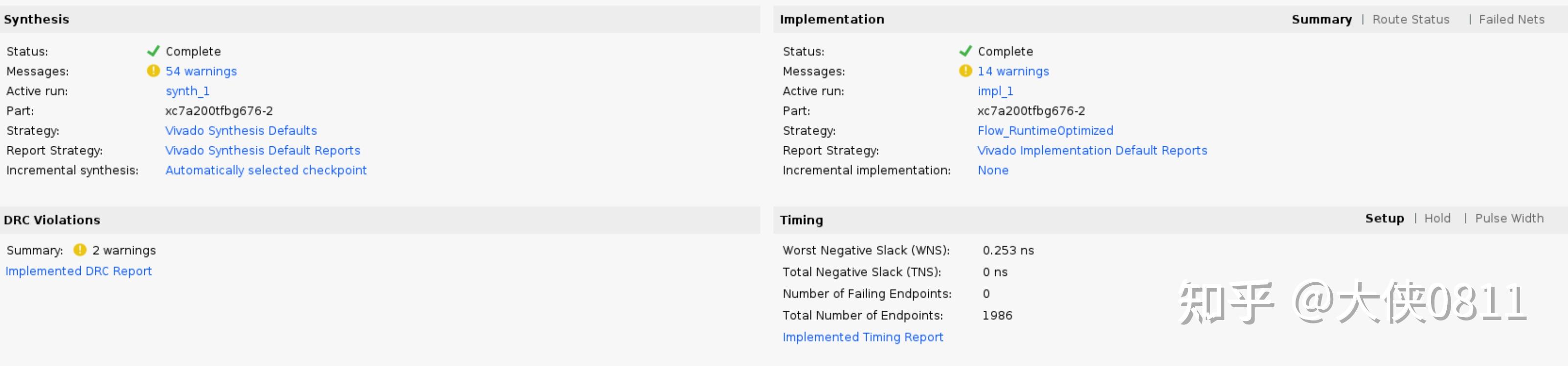Open the 14 warnings link
Screen dimensions: 1568x366
pos(1013,71)
